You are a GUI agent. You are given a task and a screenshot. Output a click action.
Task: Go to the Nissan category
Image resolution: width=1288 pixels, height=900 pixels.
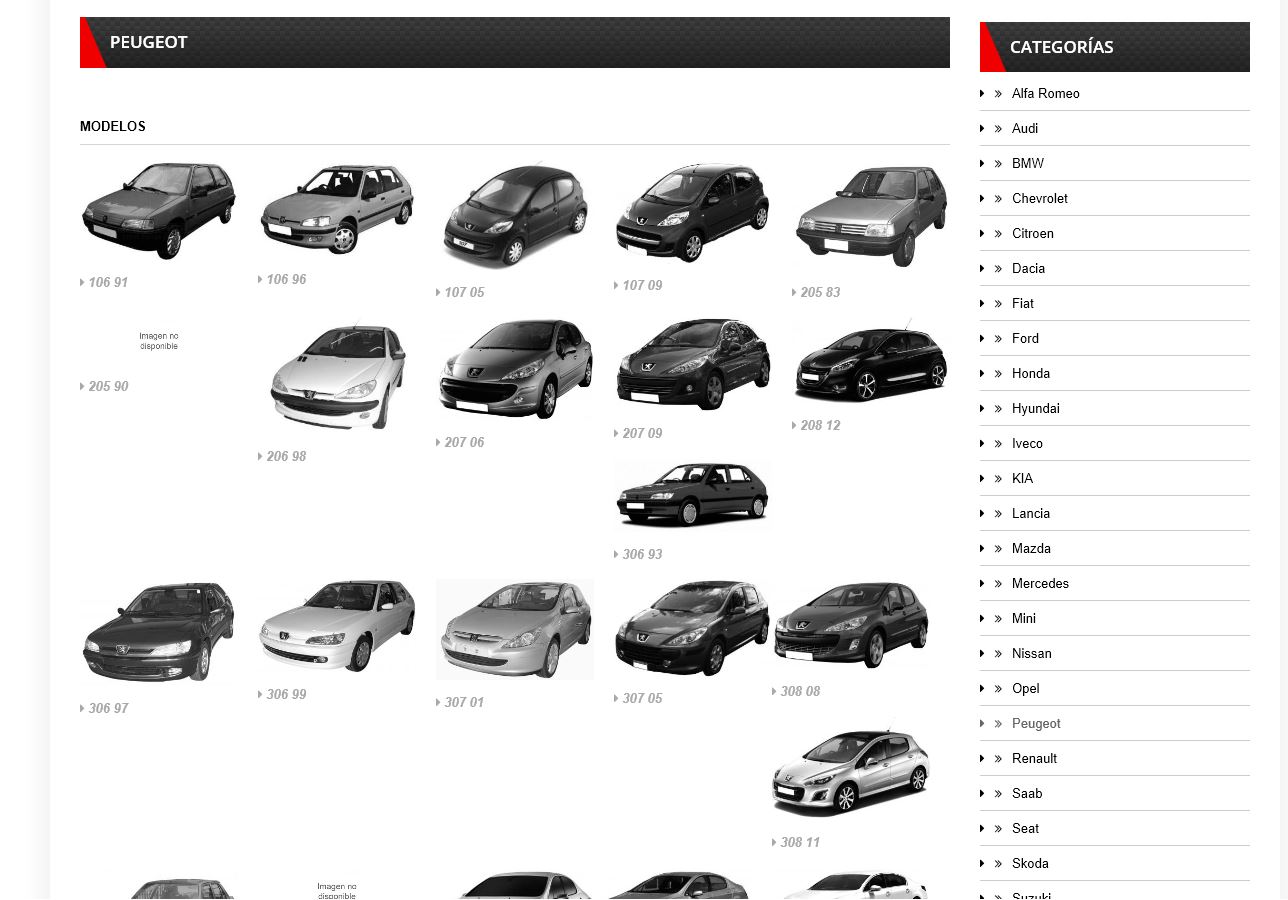point(1032,654)
